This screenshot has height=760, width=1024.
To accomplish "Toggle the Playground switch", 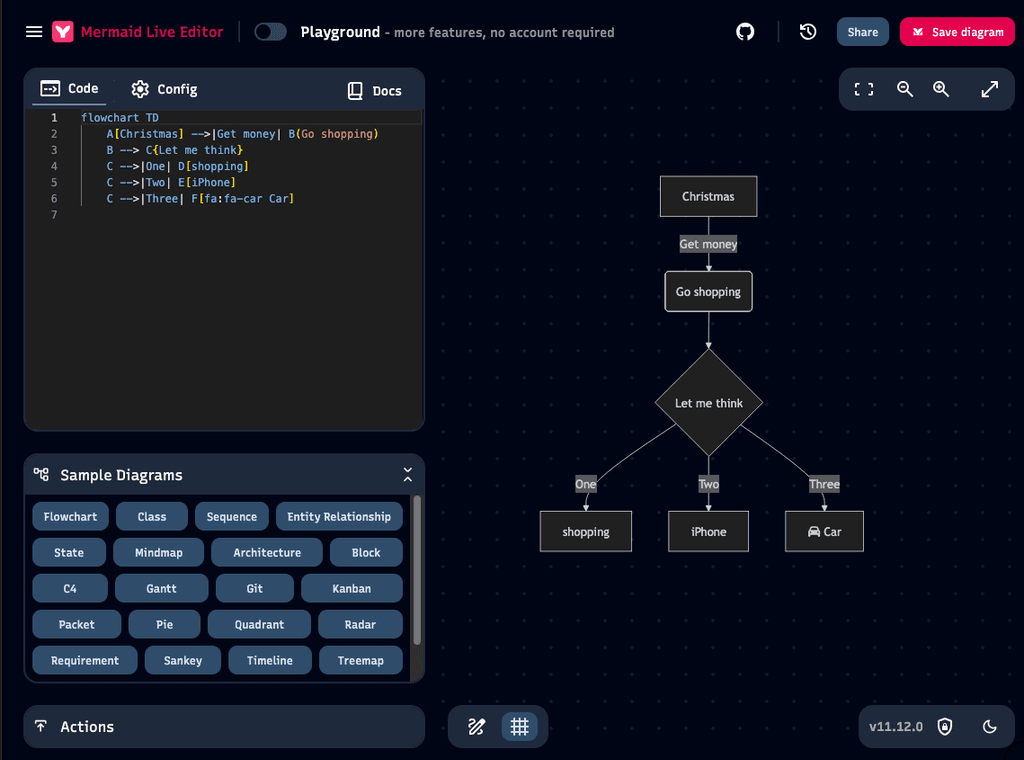I will [x=270, y=32].
